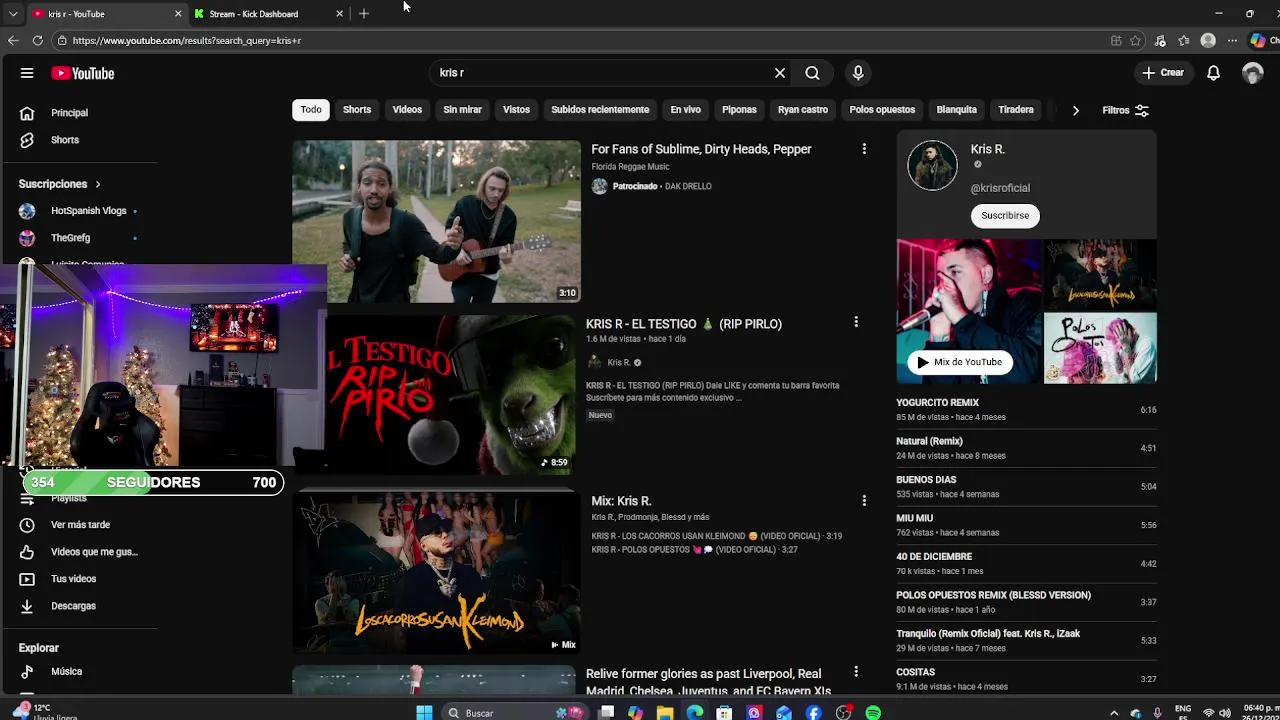
Task: Play YOGURCITO REMIX track
Action: point(1026,409)
